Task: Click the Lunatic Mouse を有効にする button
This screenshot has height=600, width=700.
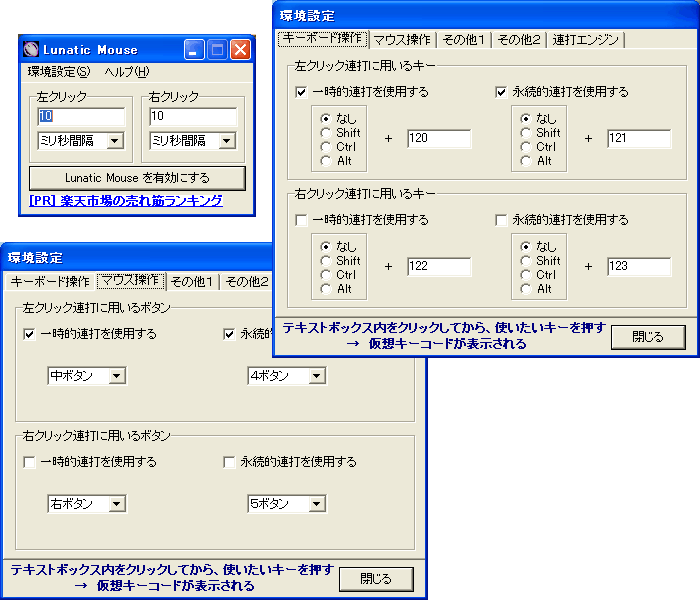Action: (x=137, y=178)
